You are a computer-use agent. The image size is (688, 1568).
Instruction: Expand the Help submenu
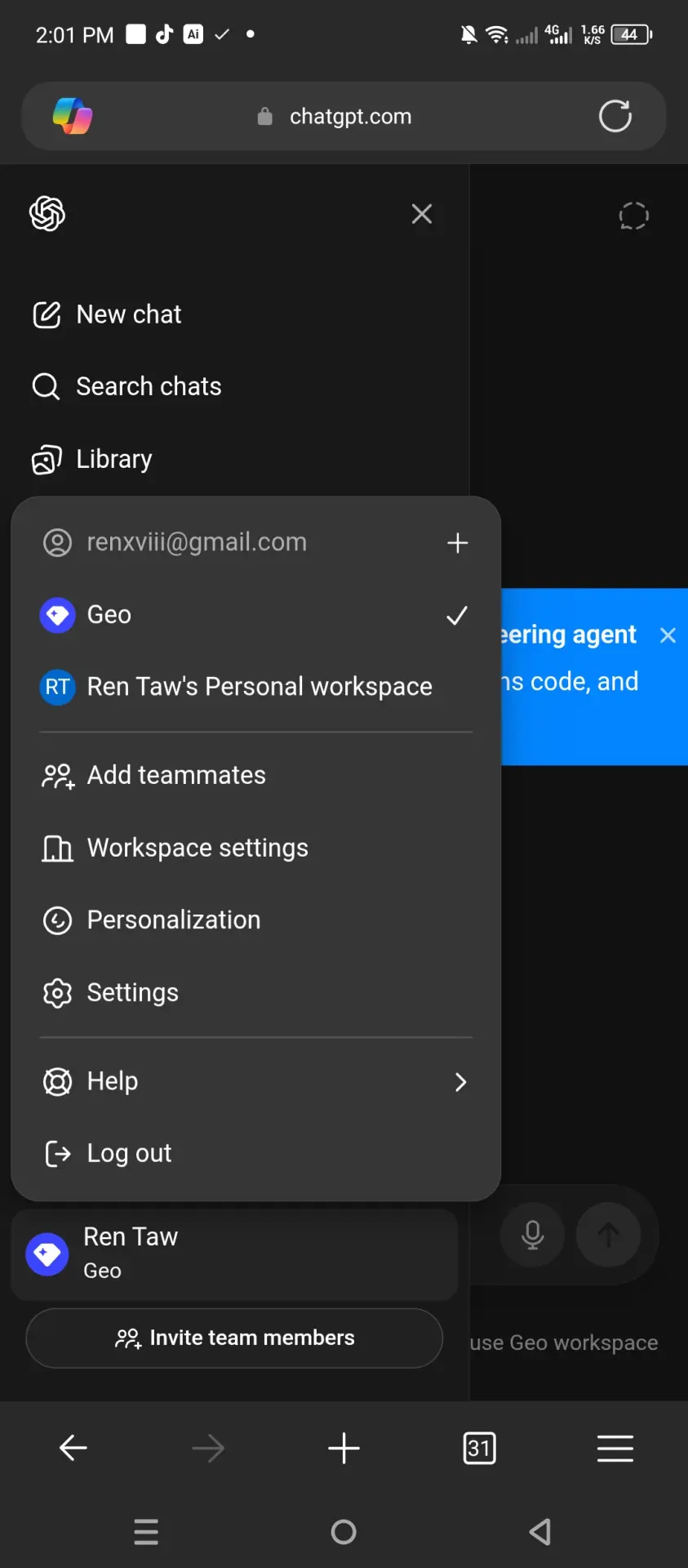255,1081
